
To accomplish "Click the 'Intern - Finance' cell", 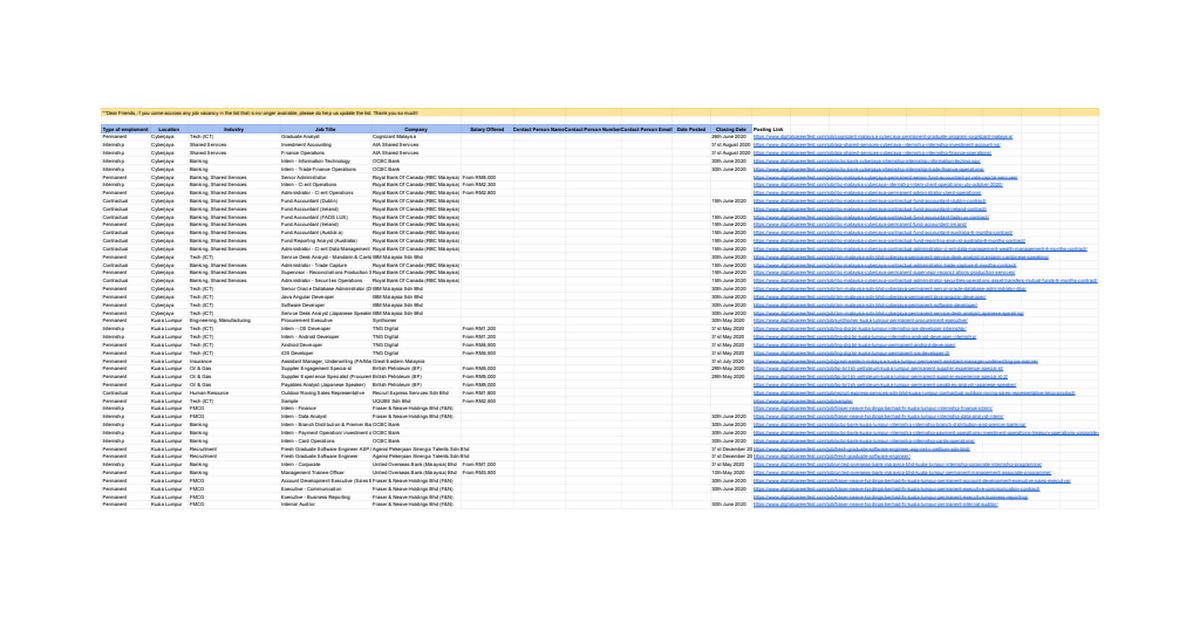I will coord(326,409).
